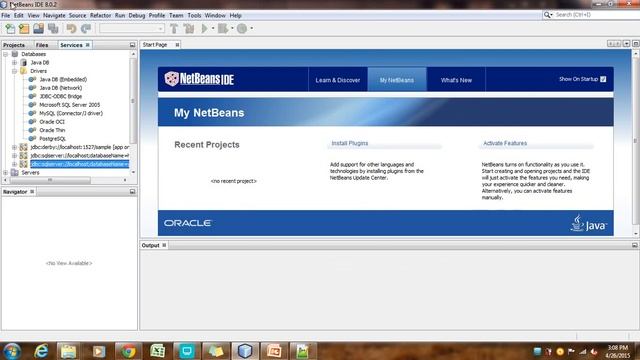The image size is (640, 360).
Task: Open the Run Project dropdown arrow
Action: pos(213,29)
